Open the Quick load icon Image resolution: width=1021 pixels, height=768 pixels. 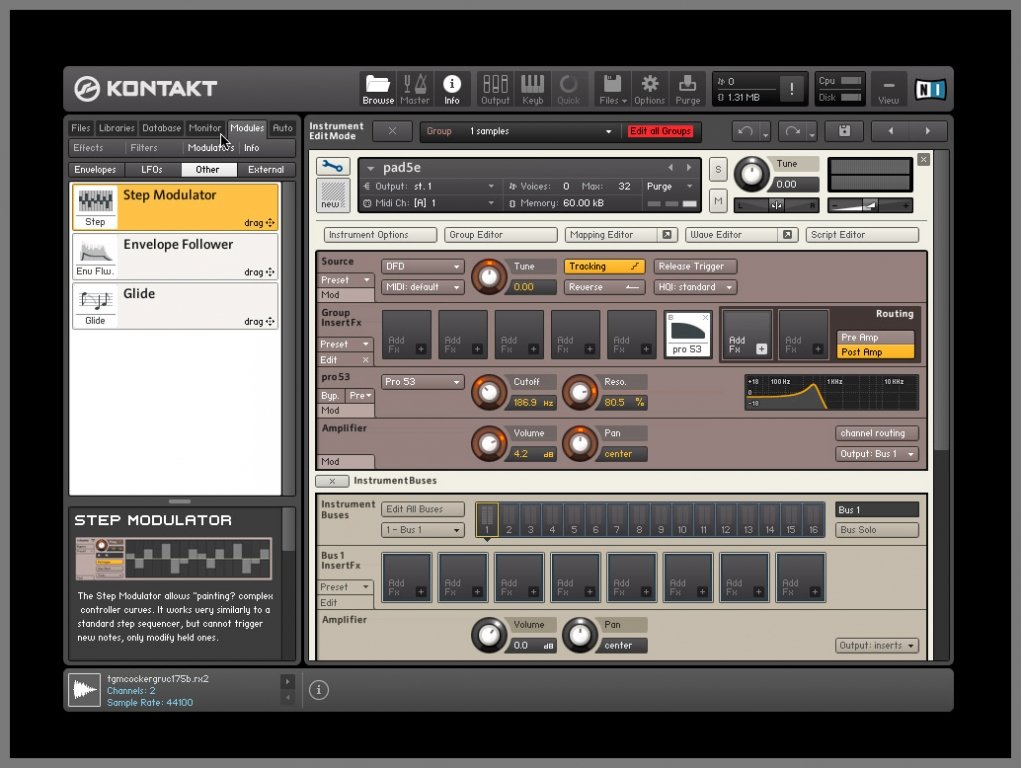(x=568, y=89)
